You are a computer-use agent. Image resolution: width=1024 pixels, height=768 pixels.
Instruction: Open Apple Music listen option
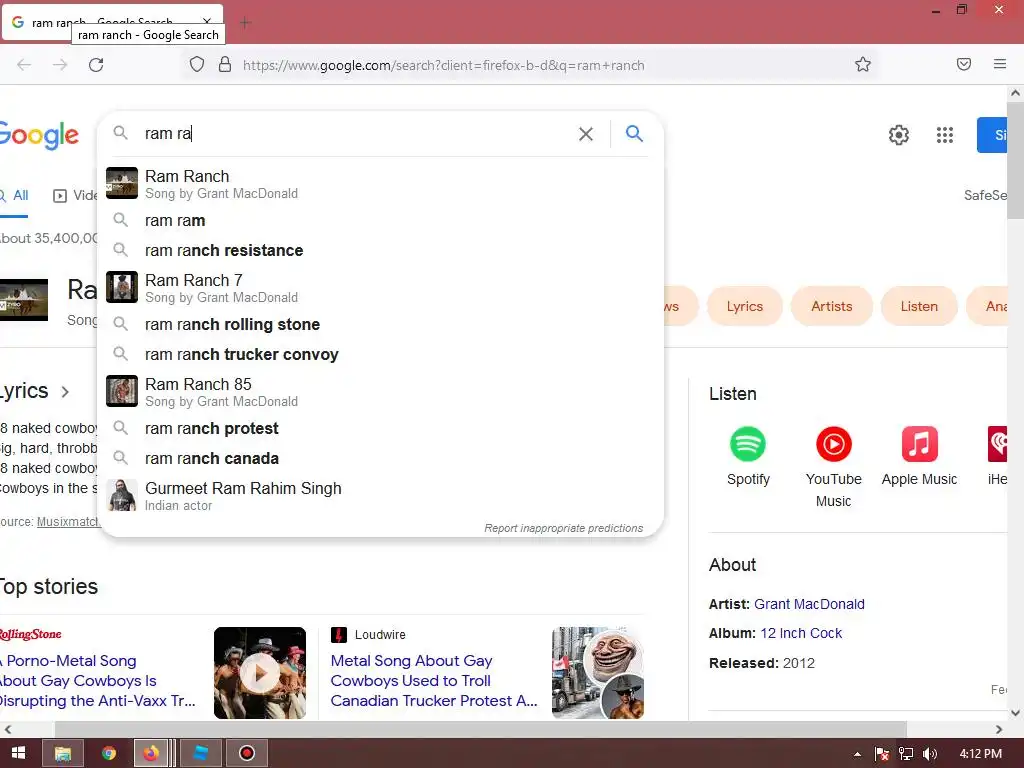pos(919,456)
